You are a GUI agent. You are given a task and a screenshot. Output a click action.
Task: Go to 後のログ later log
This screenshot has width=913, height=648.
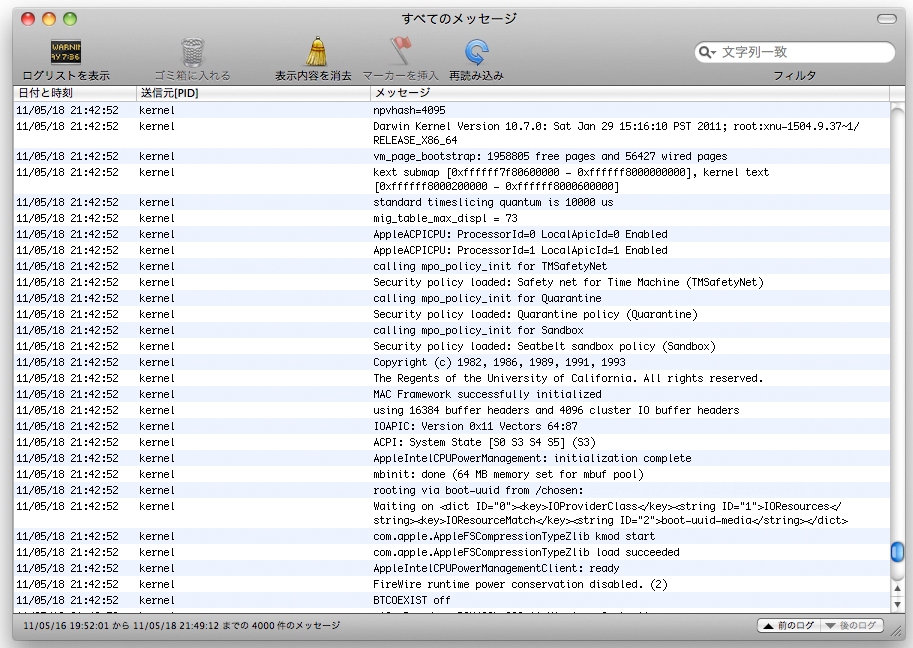(852, 626)
